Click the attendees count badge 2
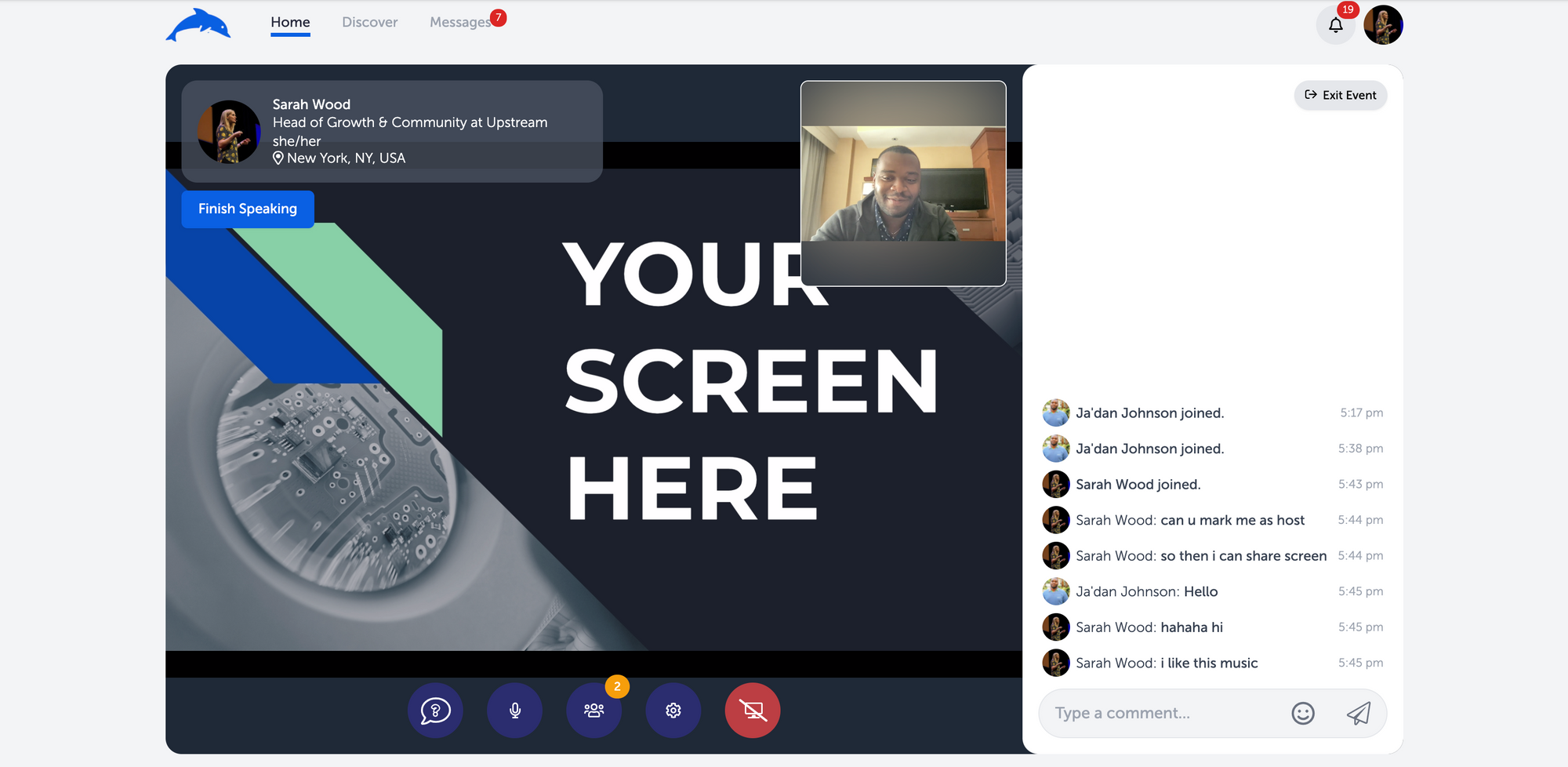Screen dimensions: 1568x767 point(617,686)
